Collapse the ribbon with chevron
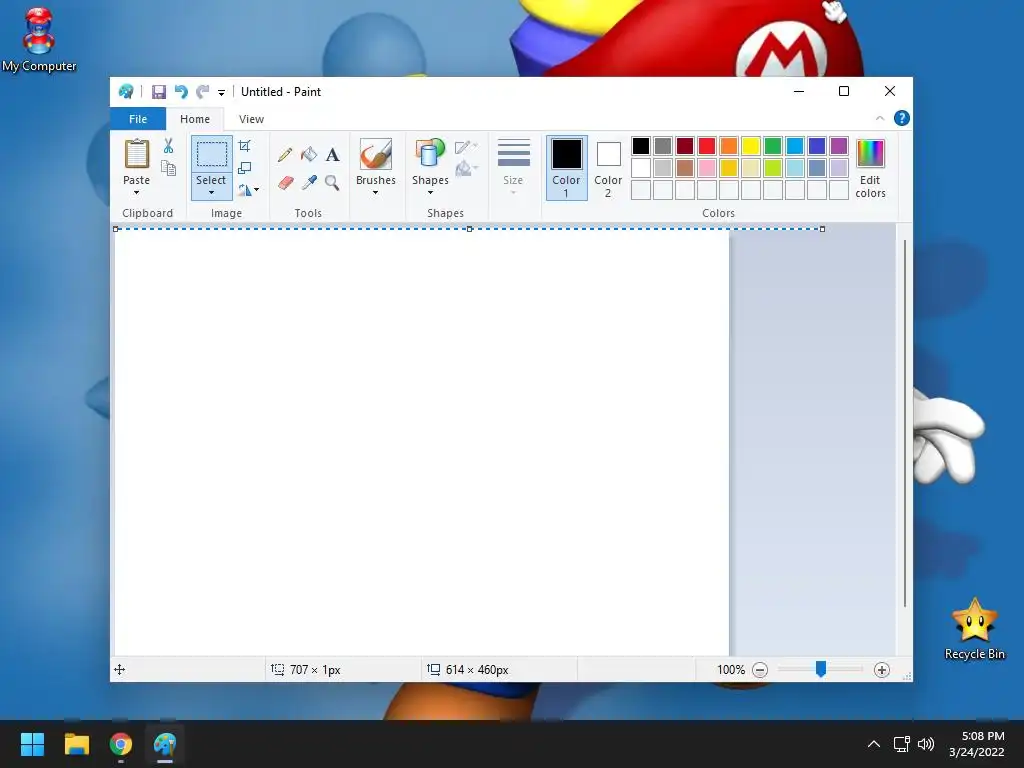1024x768 pixels. (x=880, y=118)
